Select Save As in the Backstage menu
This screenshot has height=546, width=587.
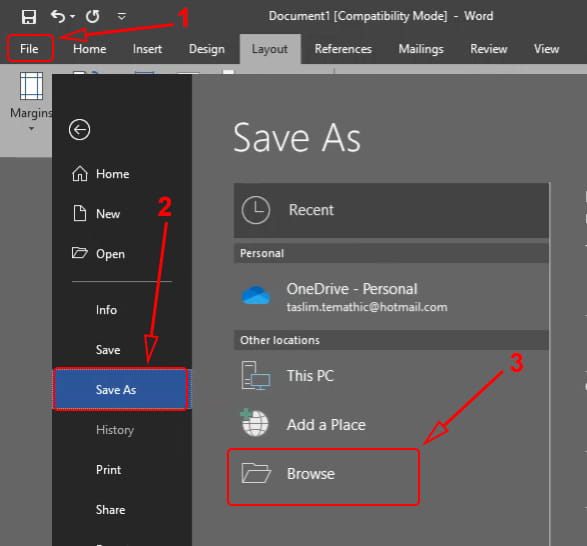121,390
